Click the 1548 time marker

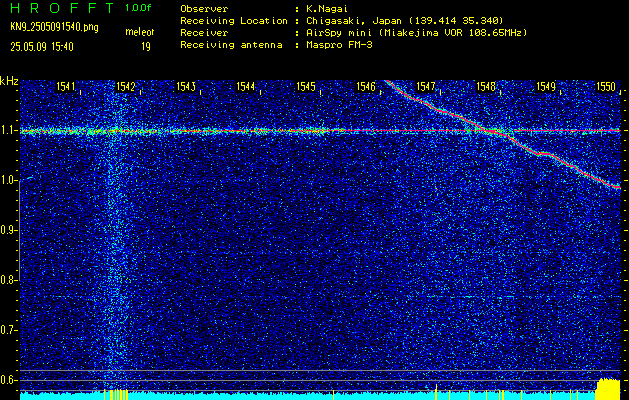[486, 86]
